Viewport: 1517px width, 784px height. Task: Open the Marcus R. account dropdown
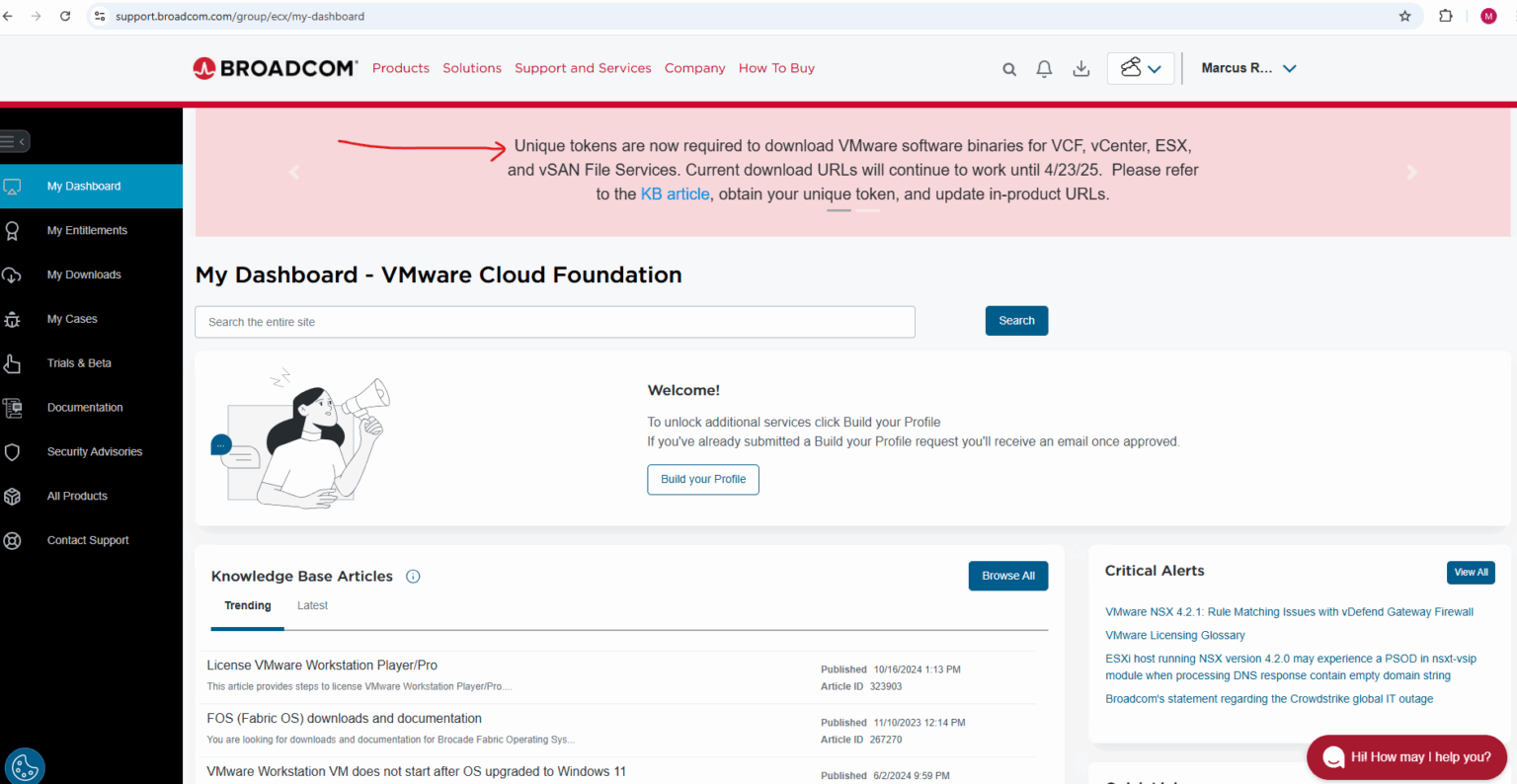coord(1247,68)
